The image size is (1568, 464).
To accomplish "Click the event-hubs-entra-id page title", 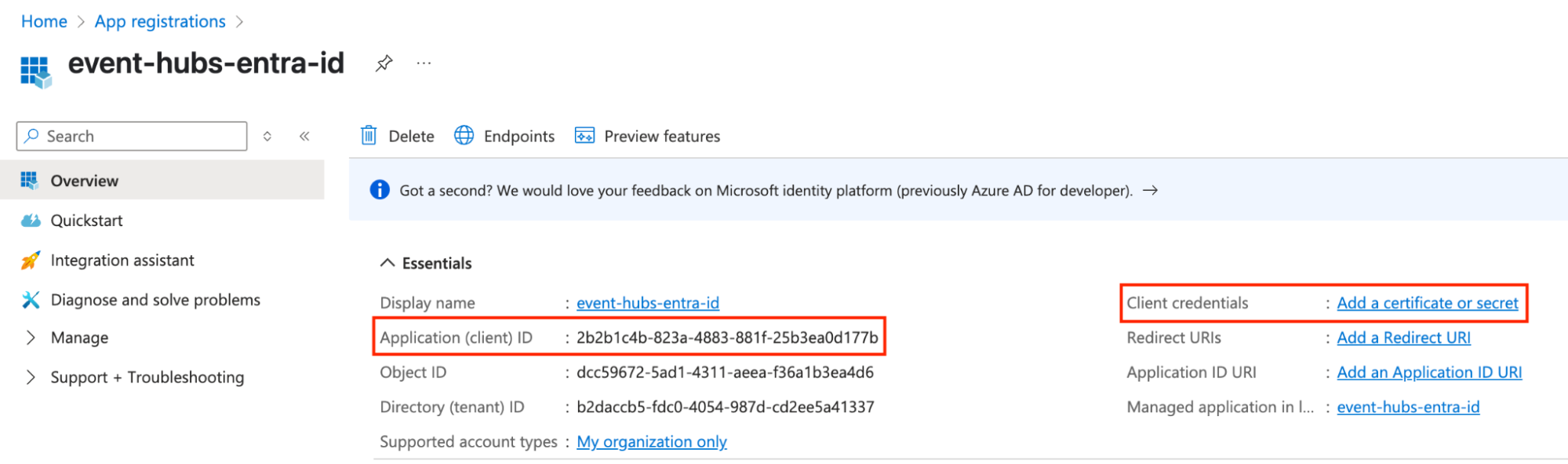I will (x=206, y=63).
